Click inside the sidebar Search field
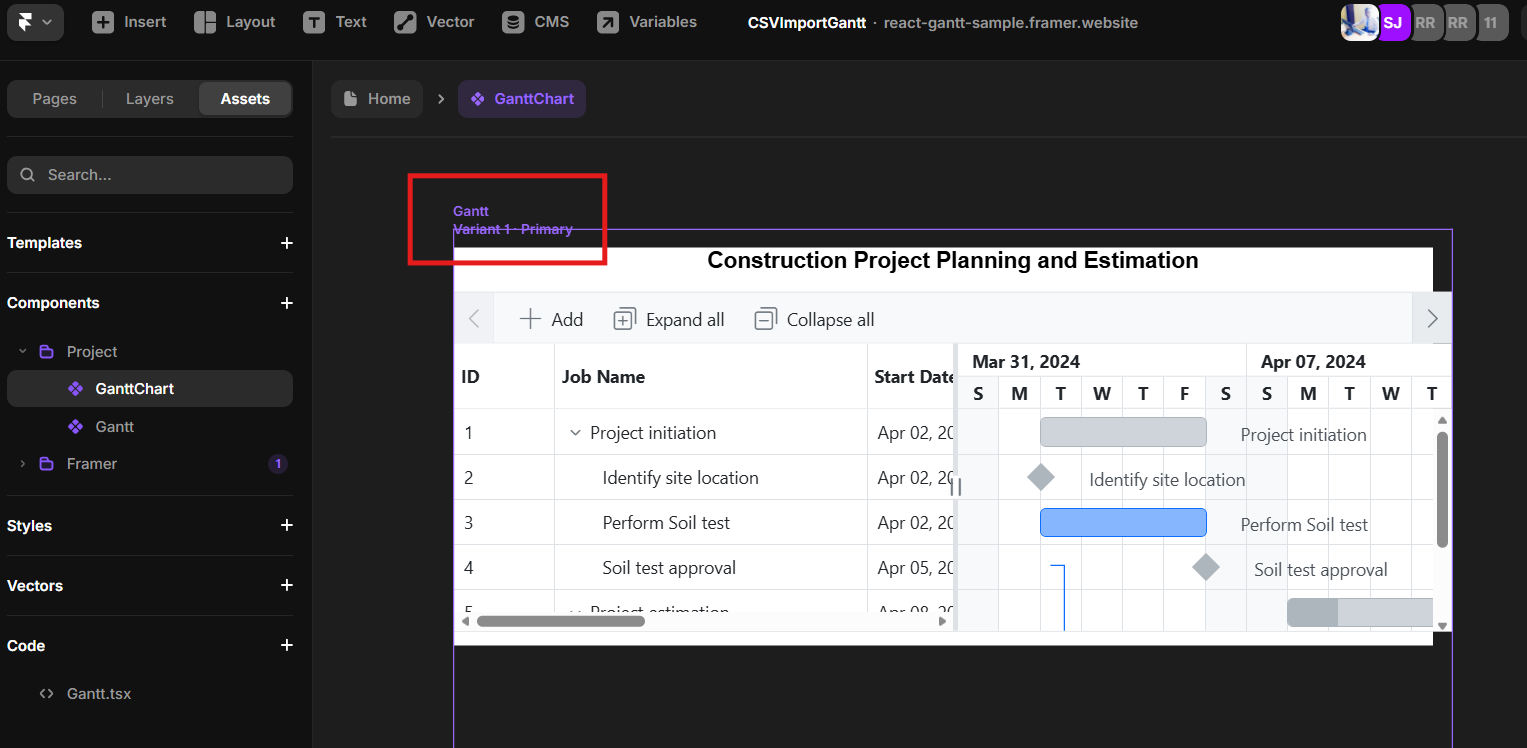The width and height of the screenshot is (1527, 748). 149,174
